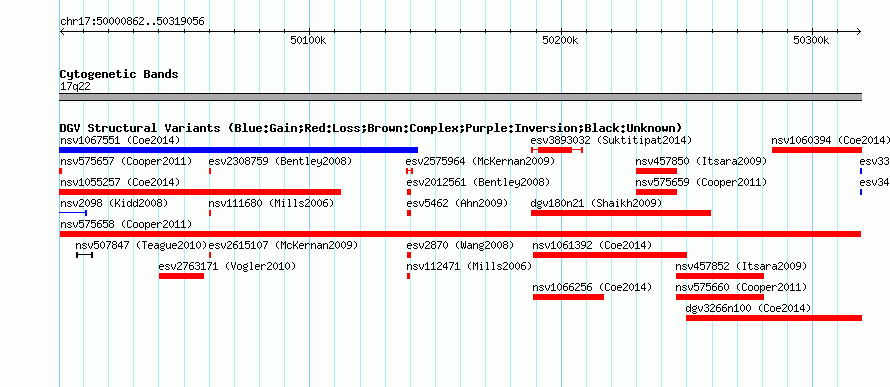This screenshot has height=387, width=890.
Task: Open nsv507847 (Teague2010) variant
Action: (x=141, y=245)
